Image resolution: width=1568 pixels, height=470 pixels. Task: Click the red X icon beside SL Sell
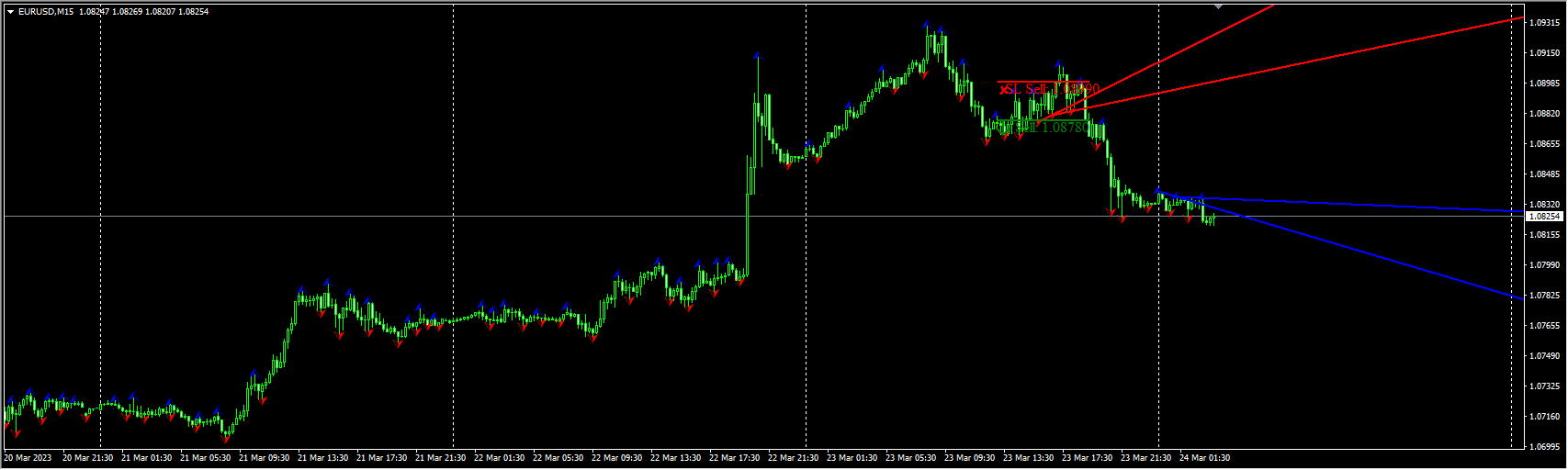click(x=1004, y=89)
